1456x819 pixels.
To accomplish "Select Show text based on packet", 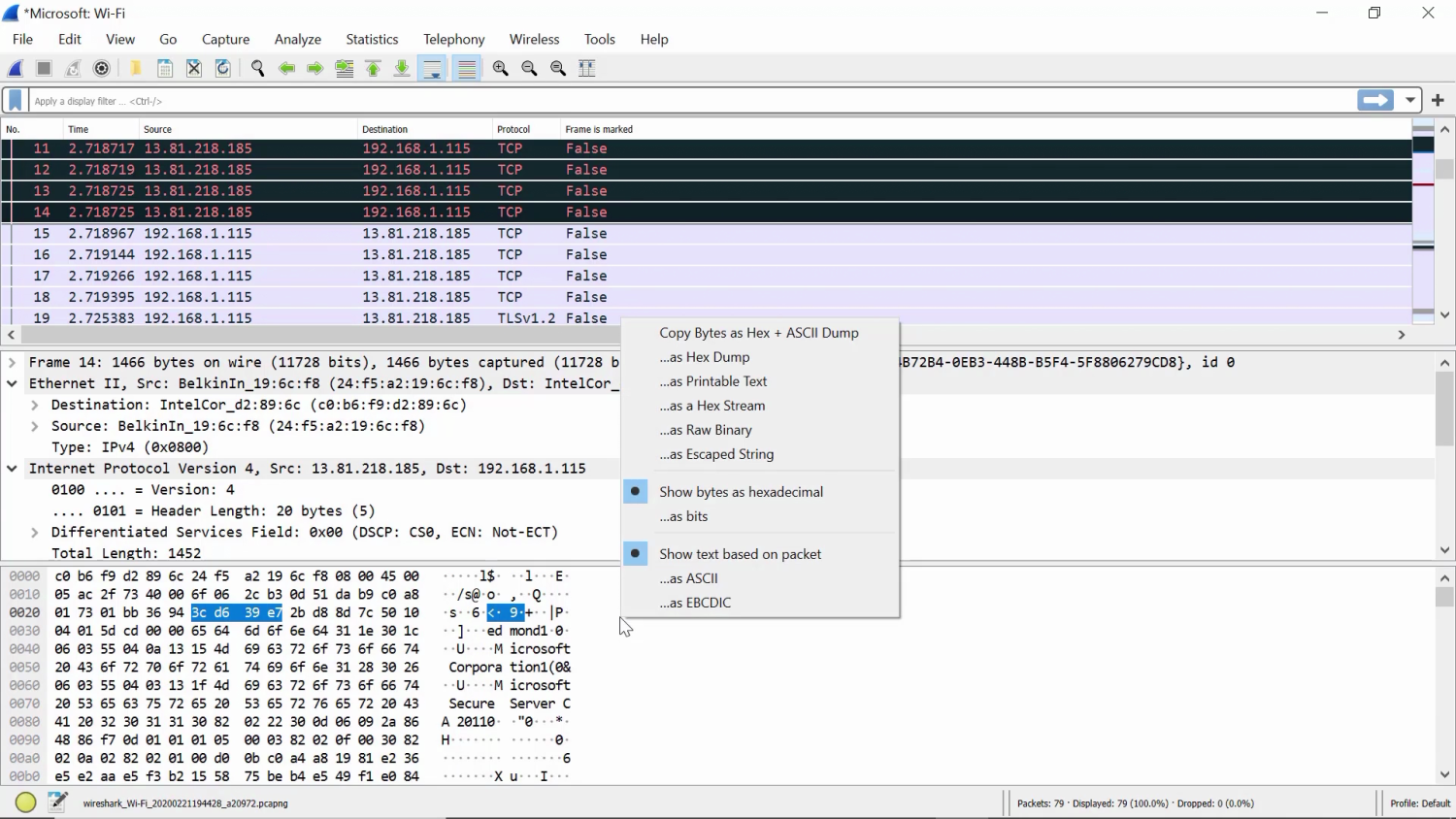I will click(759, 554).
